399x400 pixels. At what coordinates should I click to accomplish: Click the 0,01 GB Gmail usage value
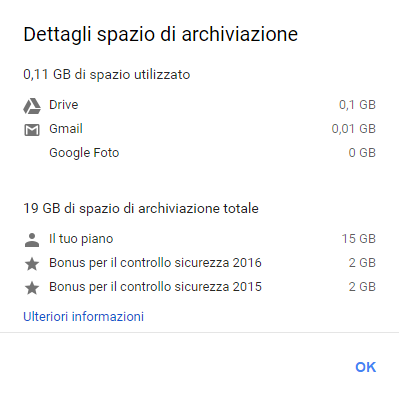tap(354, 129)
